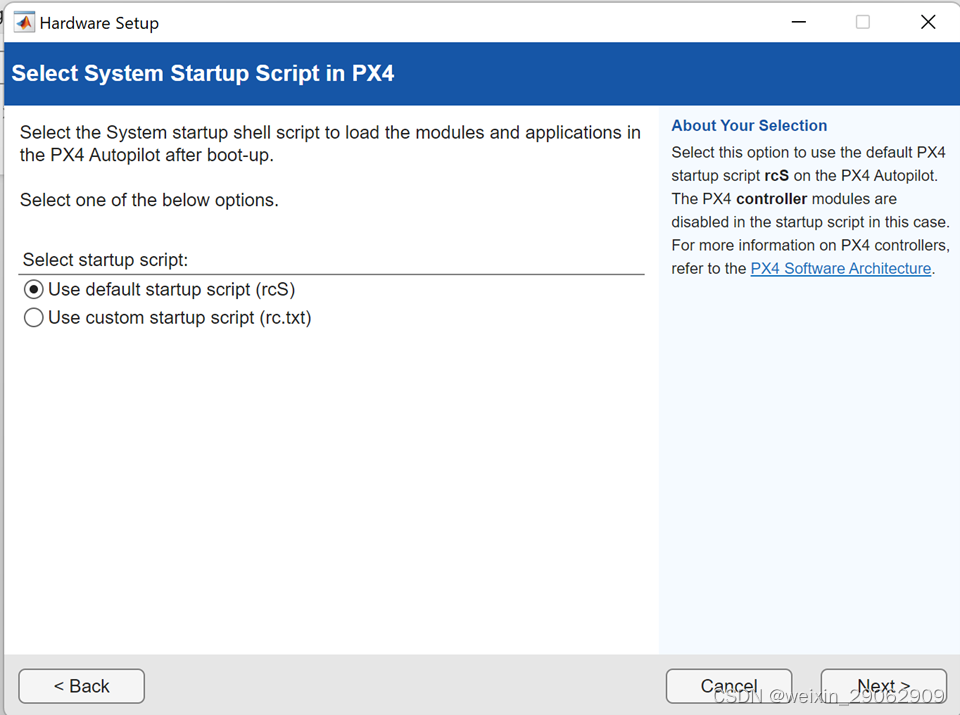Viewport: 960px width, 715px height.
Task: Cancel the hardware setup
Action: 729,686
